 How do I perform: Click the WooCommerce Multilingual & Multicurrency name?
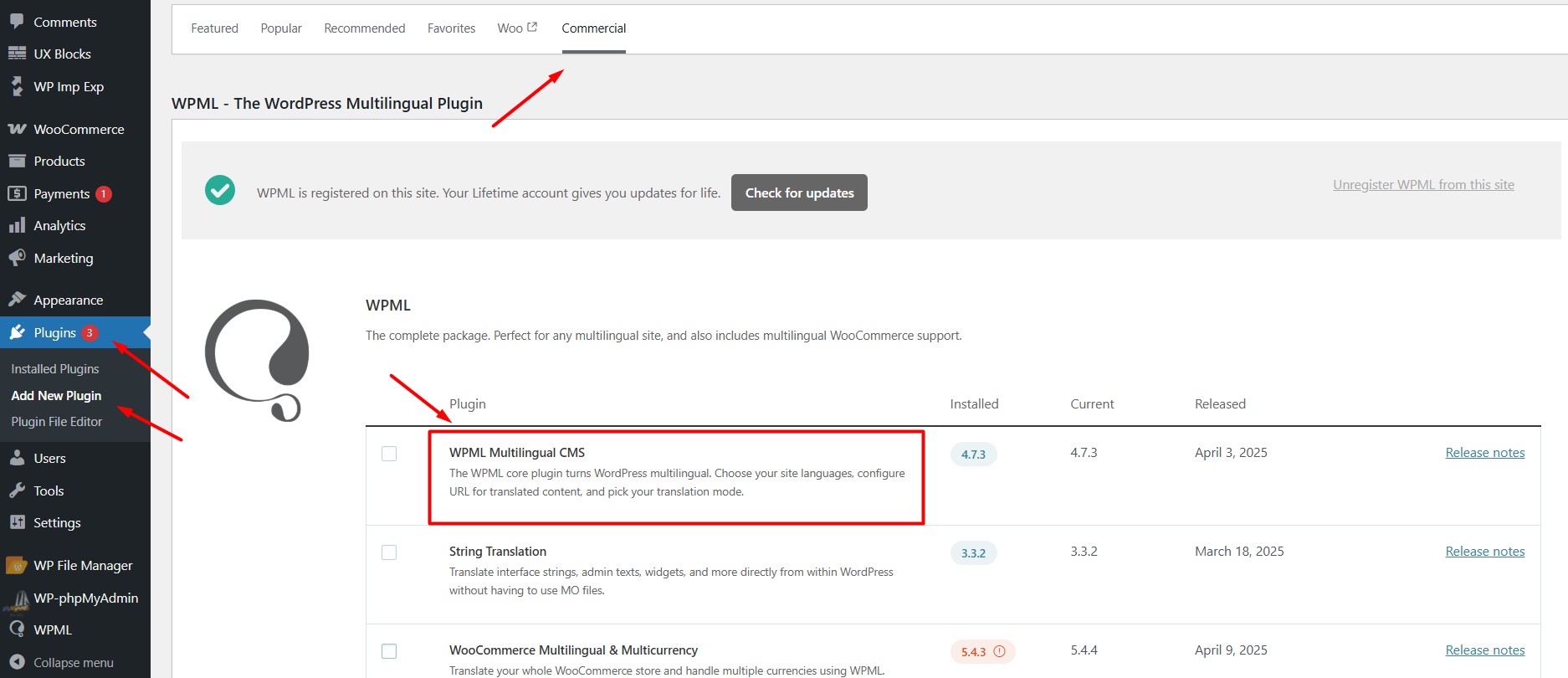[x=573, y=650]
